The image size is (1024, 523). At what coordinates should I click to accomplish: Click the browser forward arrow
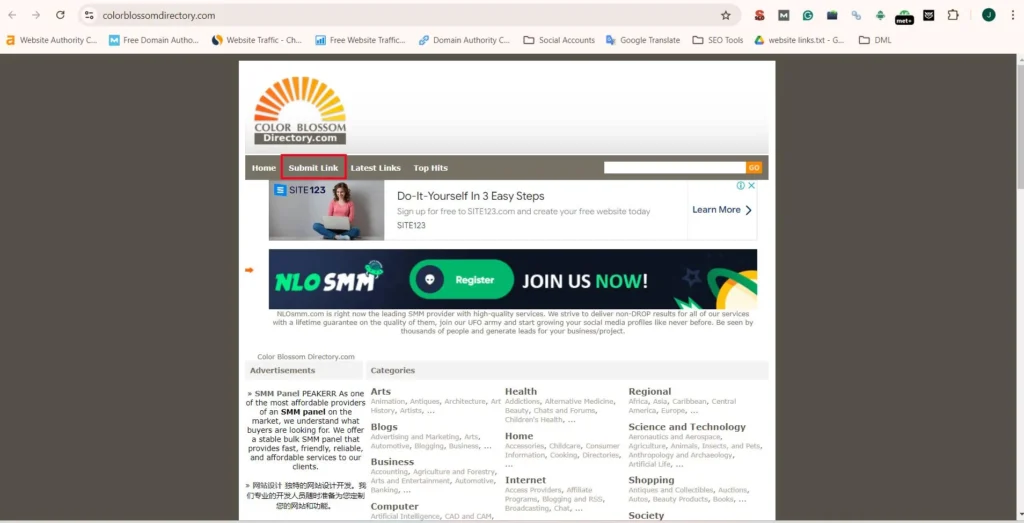36,15
